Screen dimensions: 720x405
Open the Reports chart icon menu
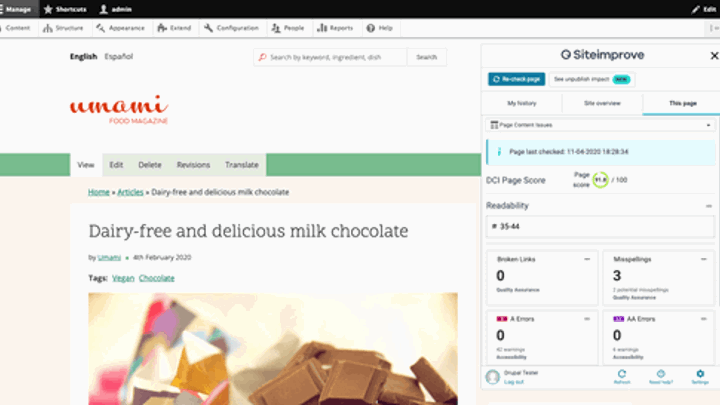(322, 28)
